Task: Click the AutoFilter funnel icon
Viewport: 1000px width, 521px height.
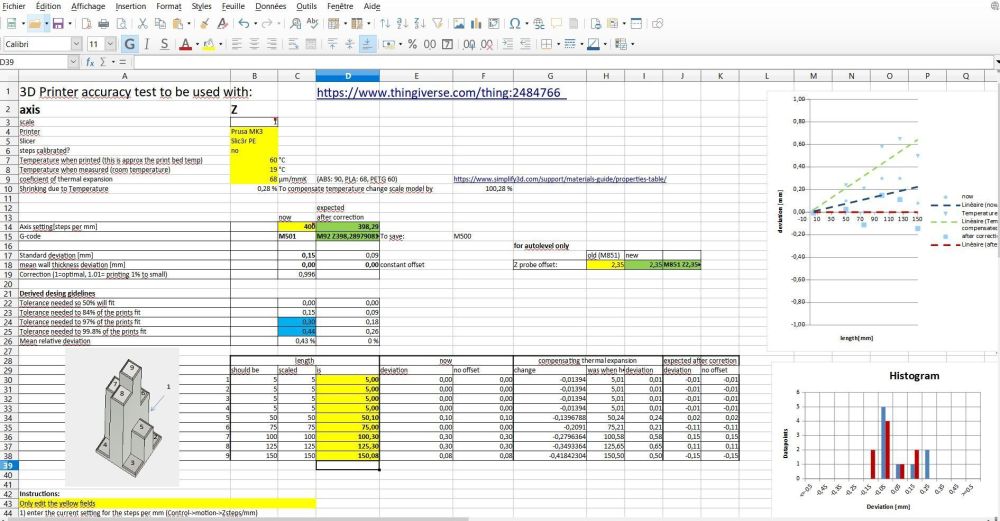Action: tap(438, 24)
